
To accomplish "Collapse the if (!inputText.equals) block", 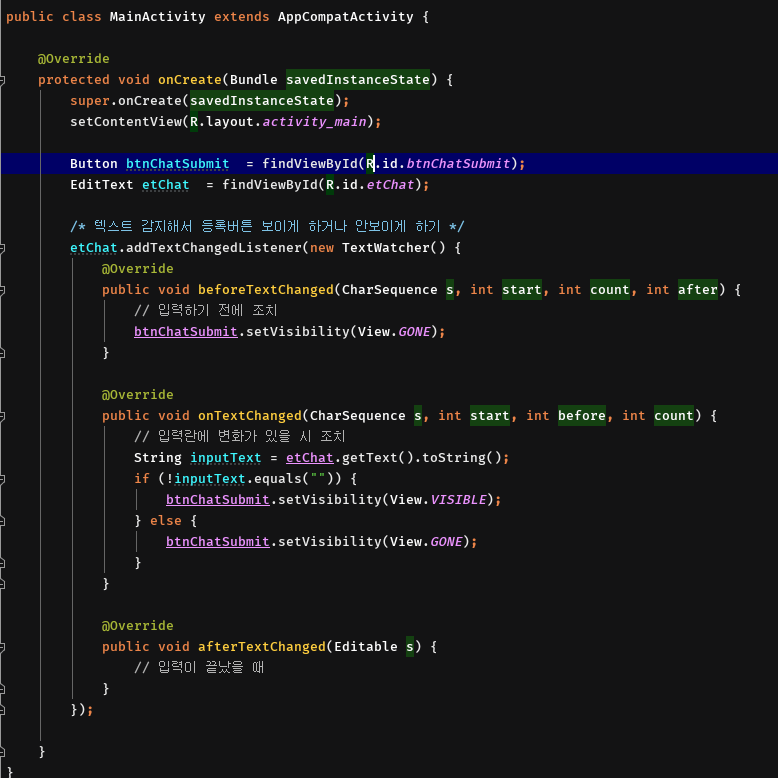I will [x=2, y=479].
